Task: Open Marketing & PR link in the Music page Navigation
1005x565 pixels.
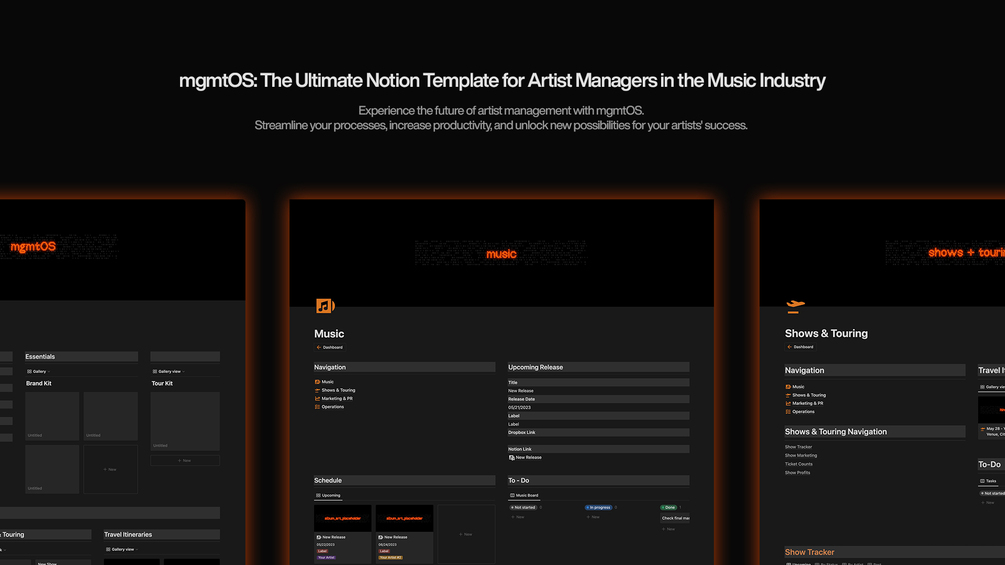Action: (x=336, y=398)
